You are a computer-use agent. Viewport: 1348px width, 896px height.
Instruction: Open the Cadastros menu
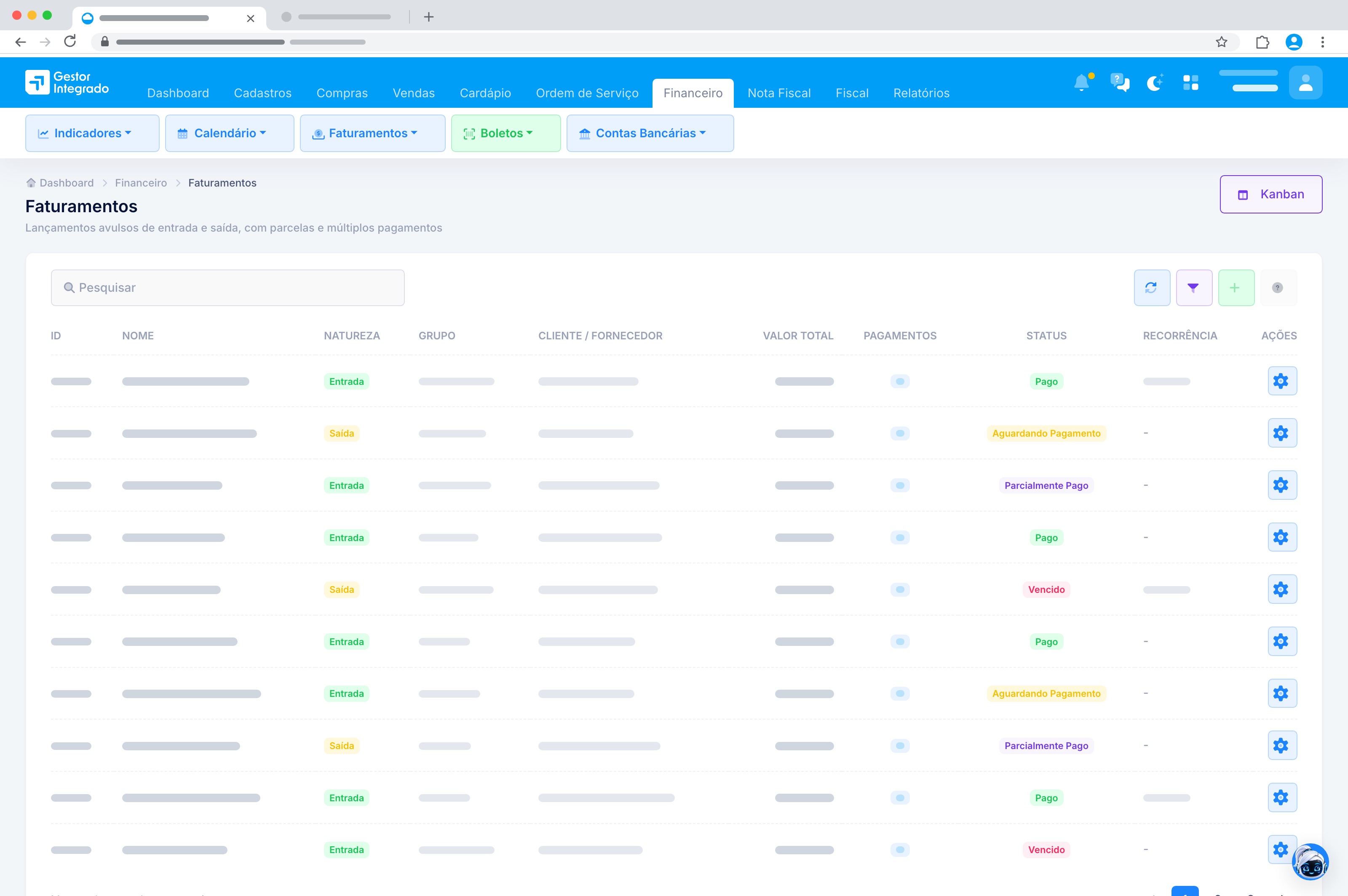(x=263, y=93)
